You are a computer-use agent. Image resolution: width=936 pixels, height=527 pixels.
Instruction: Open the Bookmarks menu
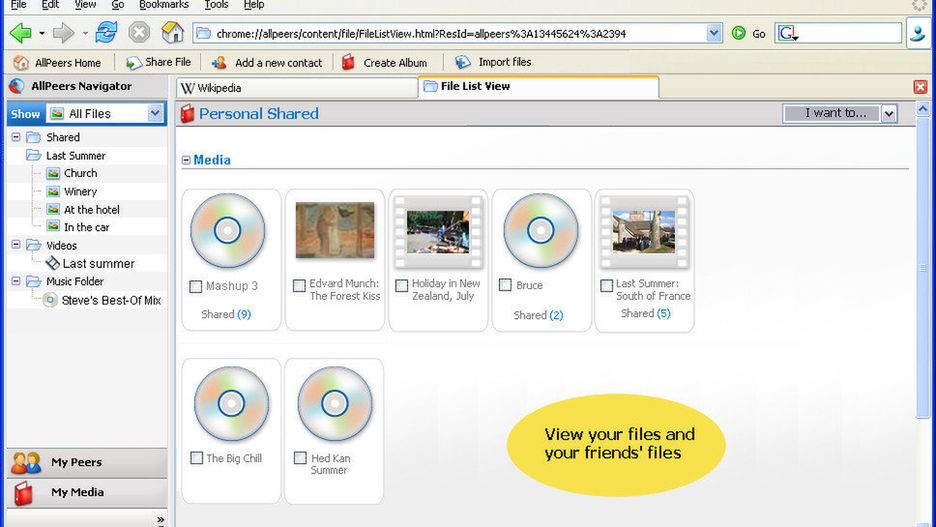pos(164,5)
